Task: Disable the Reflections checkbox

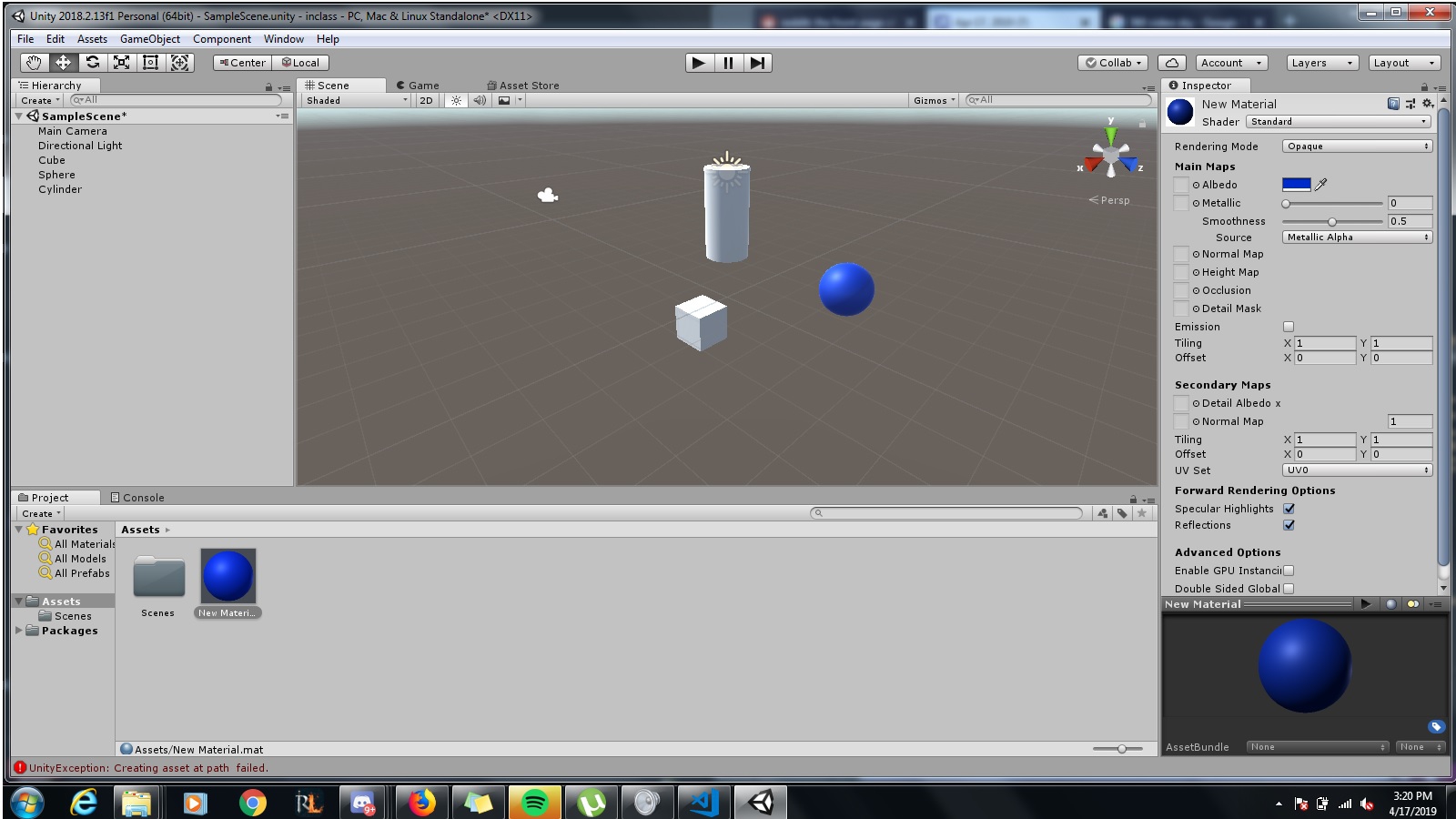Action: point(1289,525)
